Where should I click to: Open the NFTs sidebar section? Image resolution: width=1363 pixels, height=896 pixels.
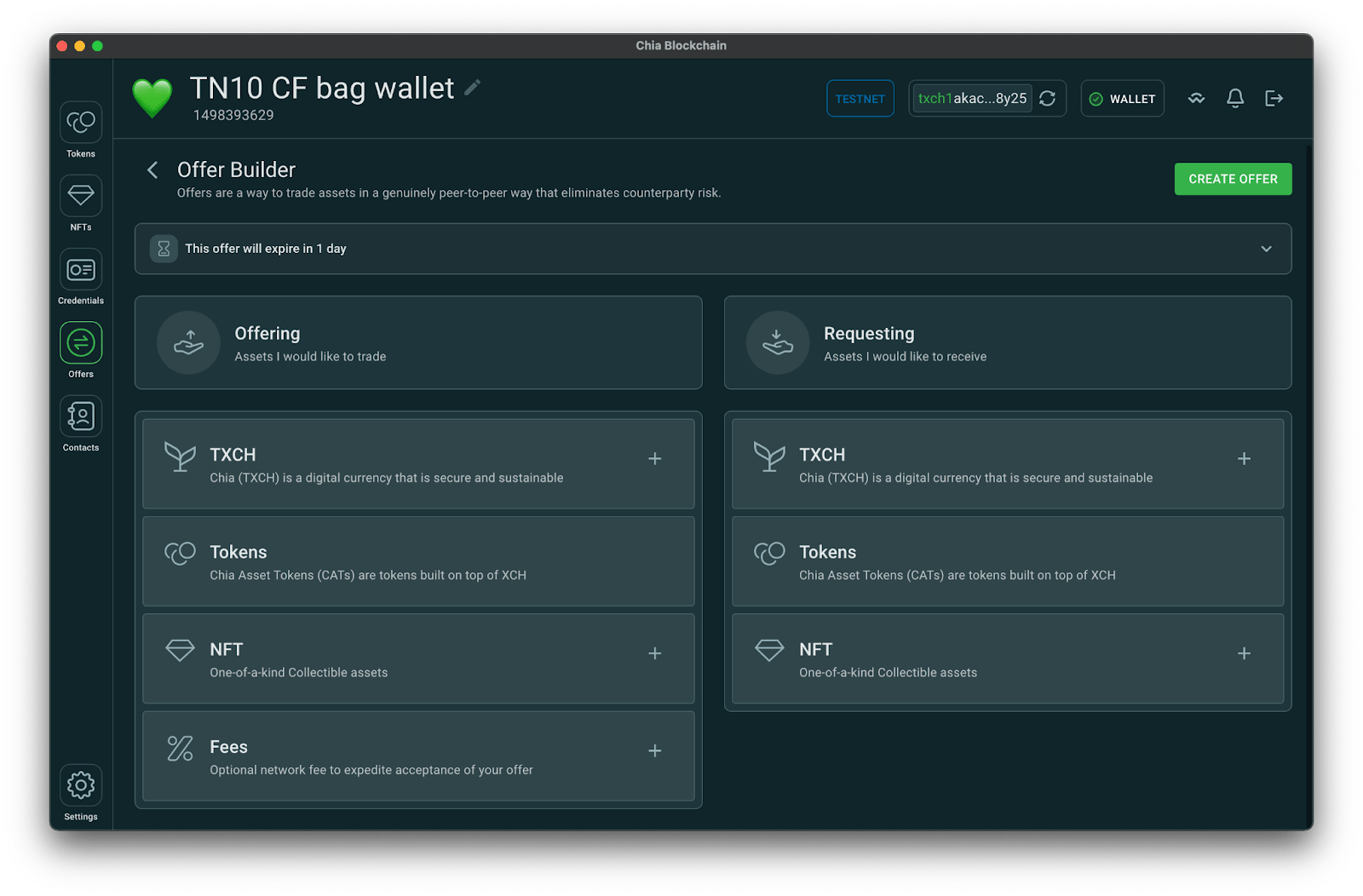[x=81, y=197]
